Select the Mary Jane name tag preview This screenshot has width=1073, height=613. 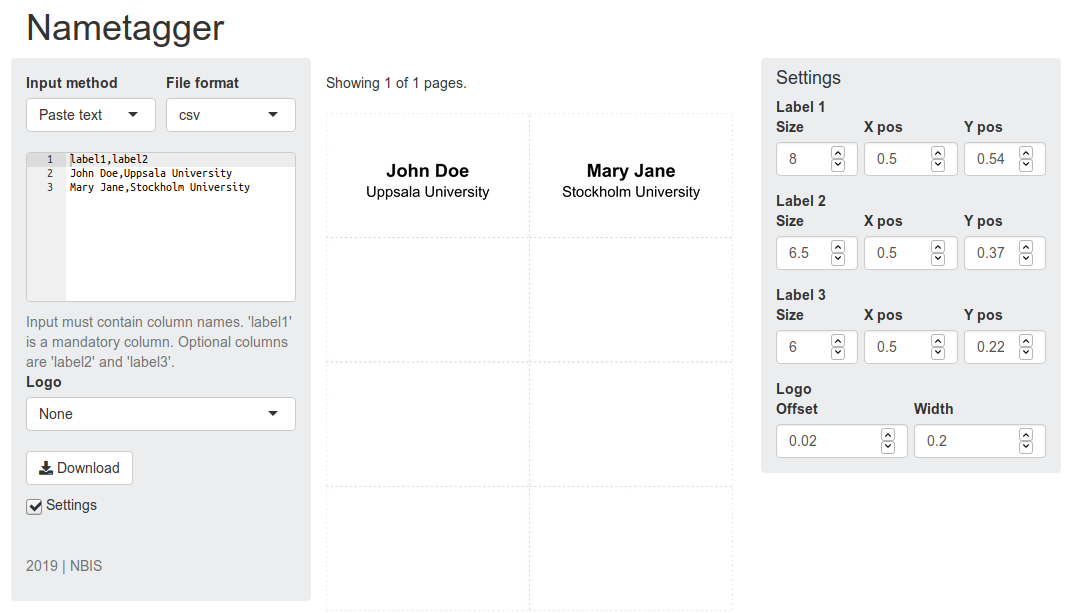click(x=631, y=176)
